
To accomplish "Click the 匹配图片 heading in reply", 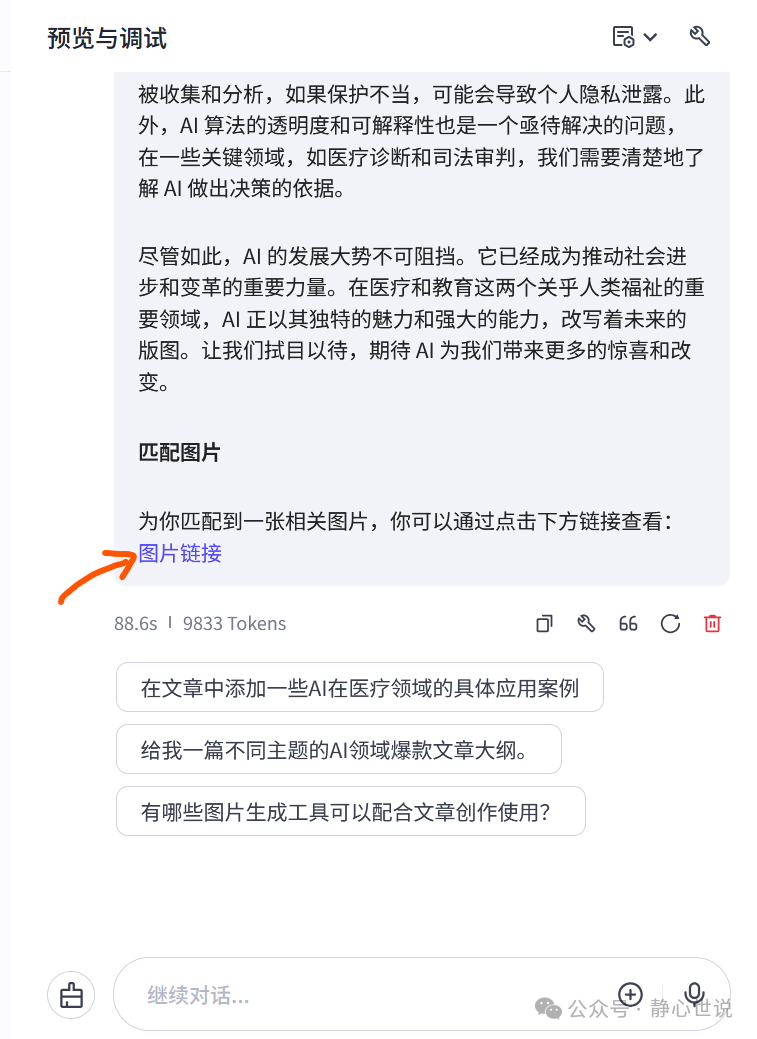I will tap(179, 453).
